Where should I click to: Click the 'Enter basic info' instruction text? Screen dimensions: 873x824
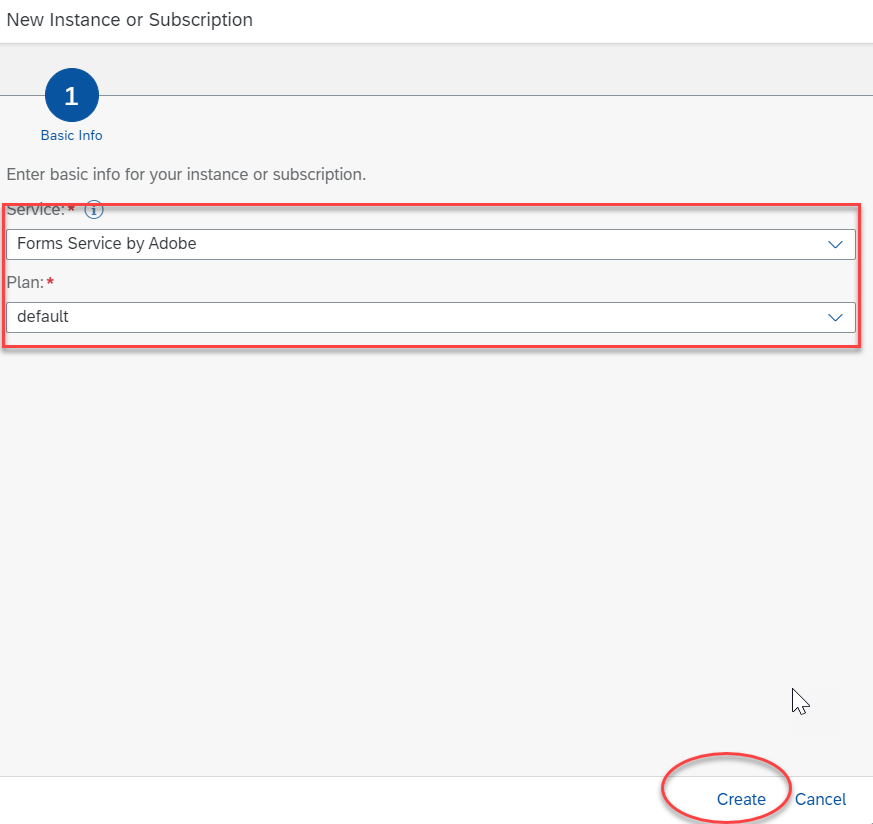(x=186, y=174)
